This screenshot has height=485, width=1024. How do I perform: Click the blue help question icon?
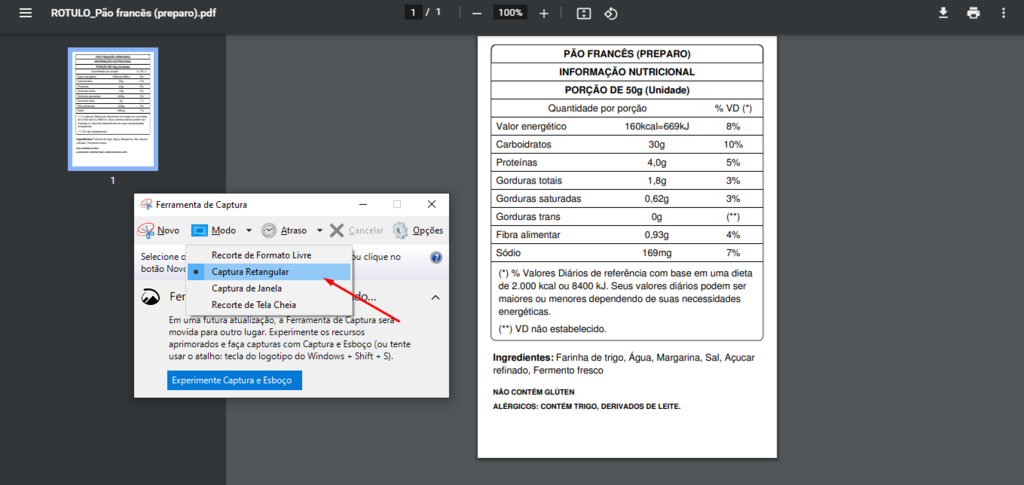pos(436,257)
